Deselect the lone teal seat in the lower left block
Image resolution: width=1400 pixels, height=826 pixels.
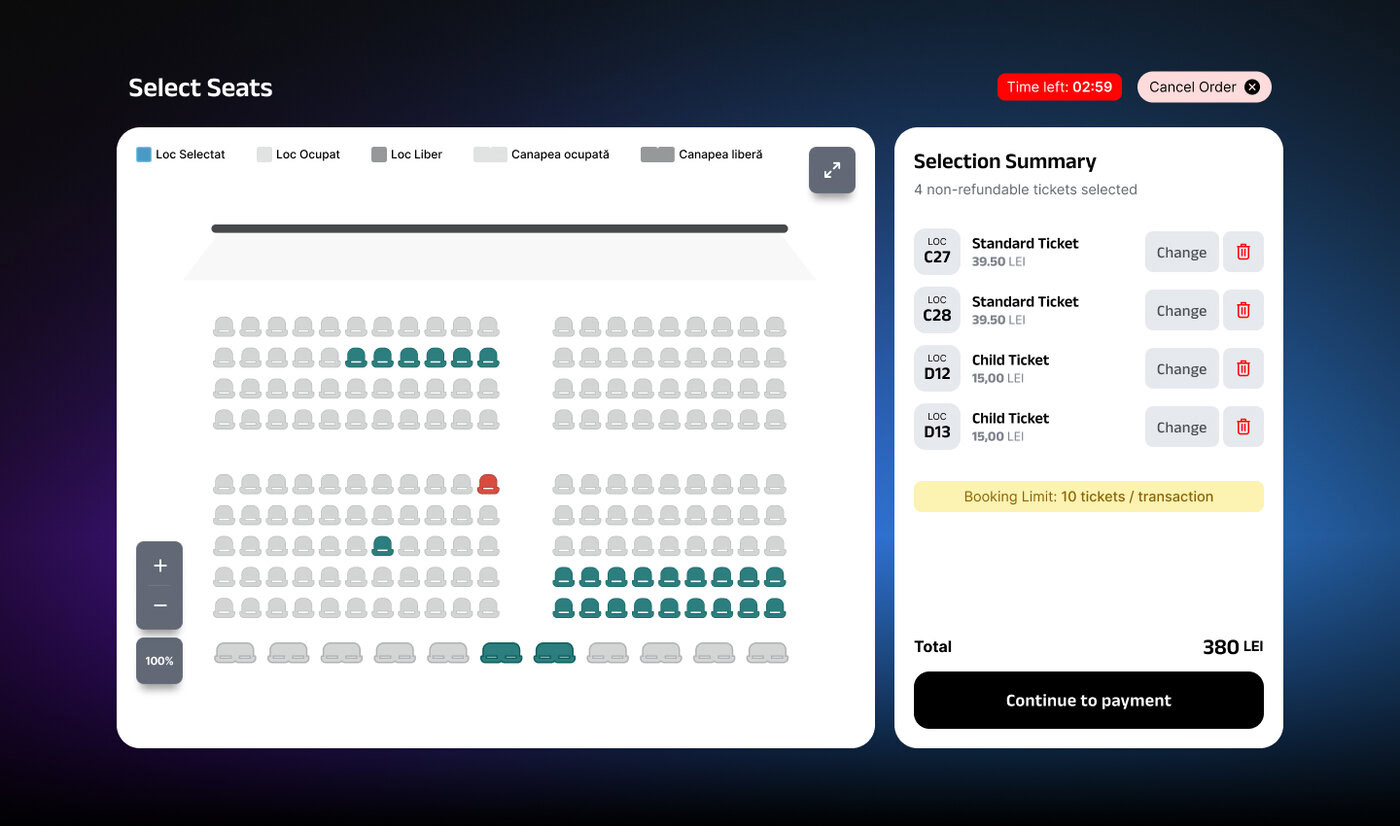pyautogui.click(x=382, y=546)
